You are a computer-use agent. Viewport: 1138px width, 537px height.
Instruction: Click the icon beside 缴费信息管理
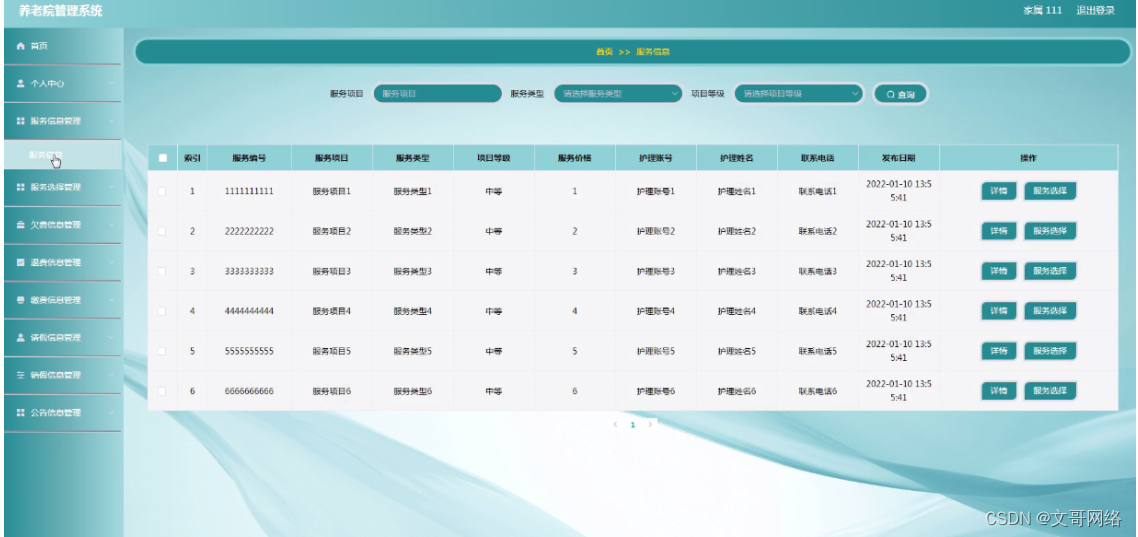coord(20,300)
